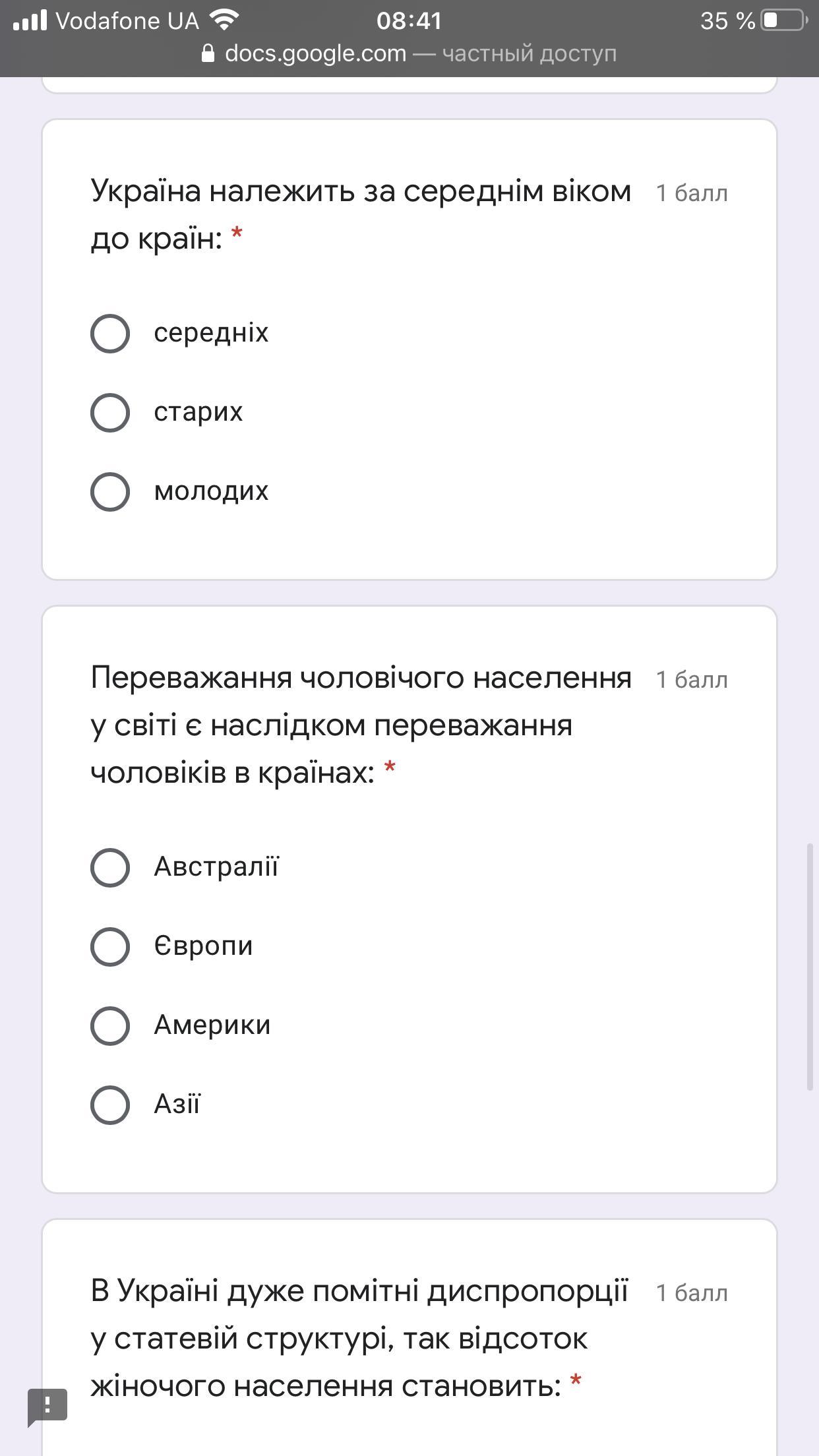Select the 'Азії' answer option

click(110, 1105)
